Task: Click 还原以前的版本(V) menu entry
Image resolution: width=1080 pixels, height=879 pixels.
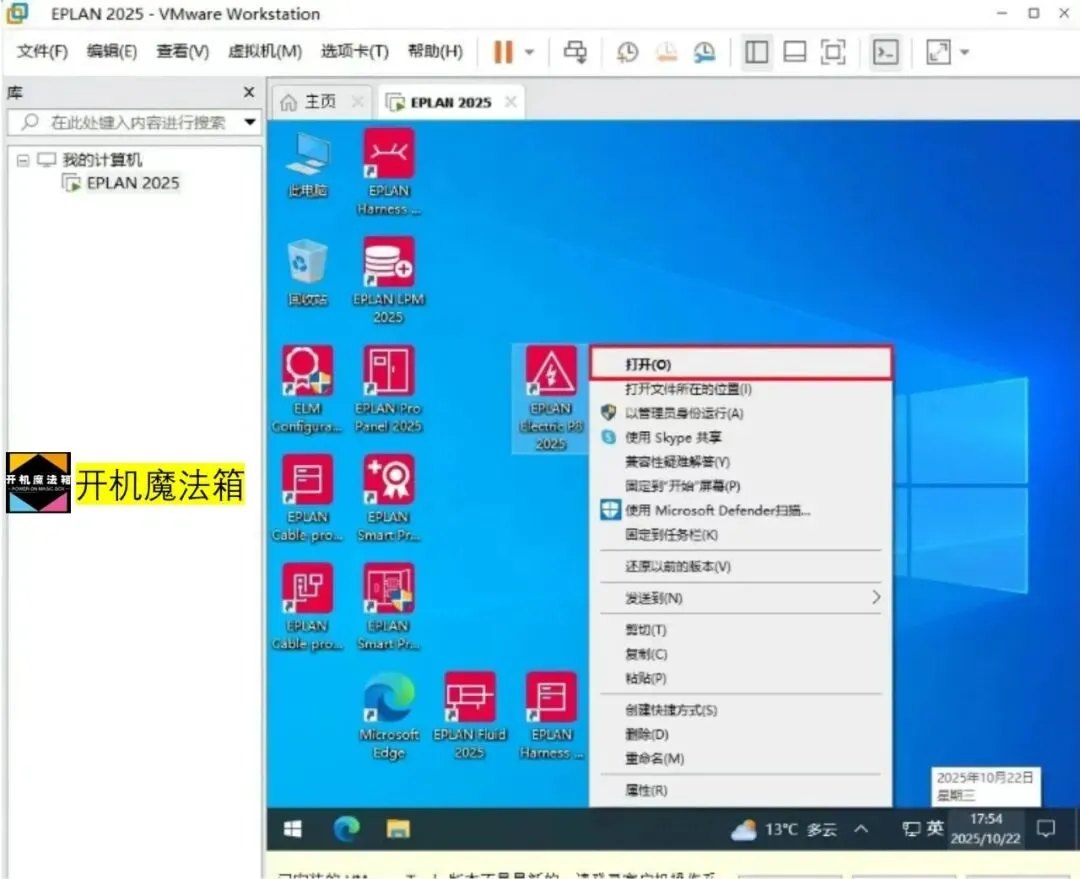Action: [741, 566]
